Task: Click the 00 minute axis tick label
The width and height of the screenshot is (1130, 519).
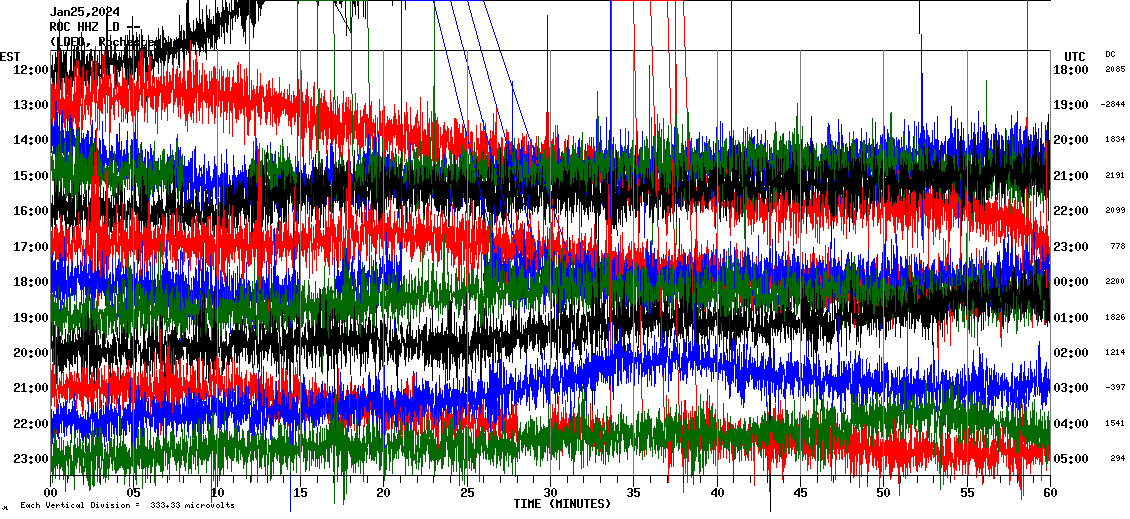Action: coord(51,492)
